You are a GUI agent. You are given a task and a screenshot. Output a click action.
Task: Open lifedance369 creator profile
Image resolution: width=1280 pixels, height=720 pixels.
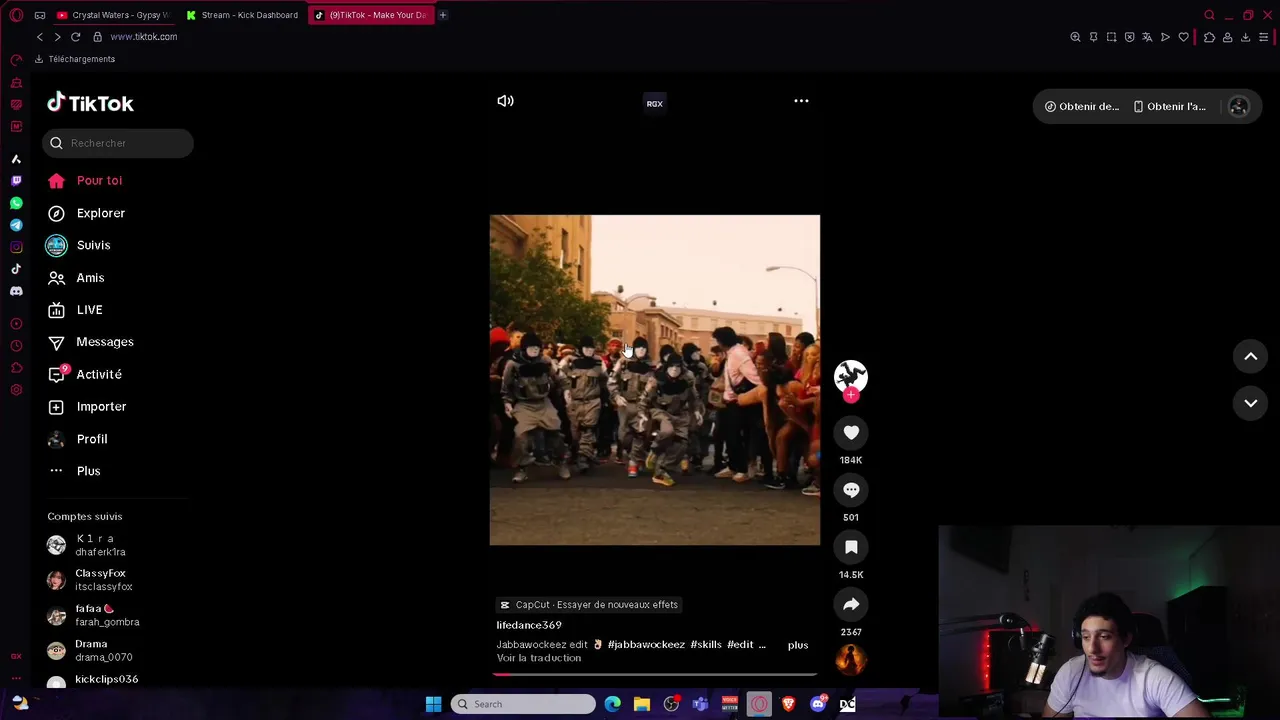point(529,625)
